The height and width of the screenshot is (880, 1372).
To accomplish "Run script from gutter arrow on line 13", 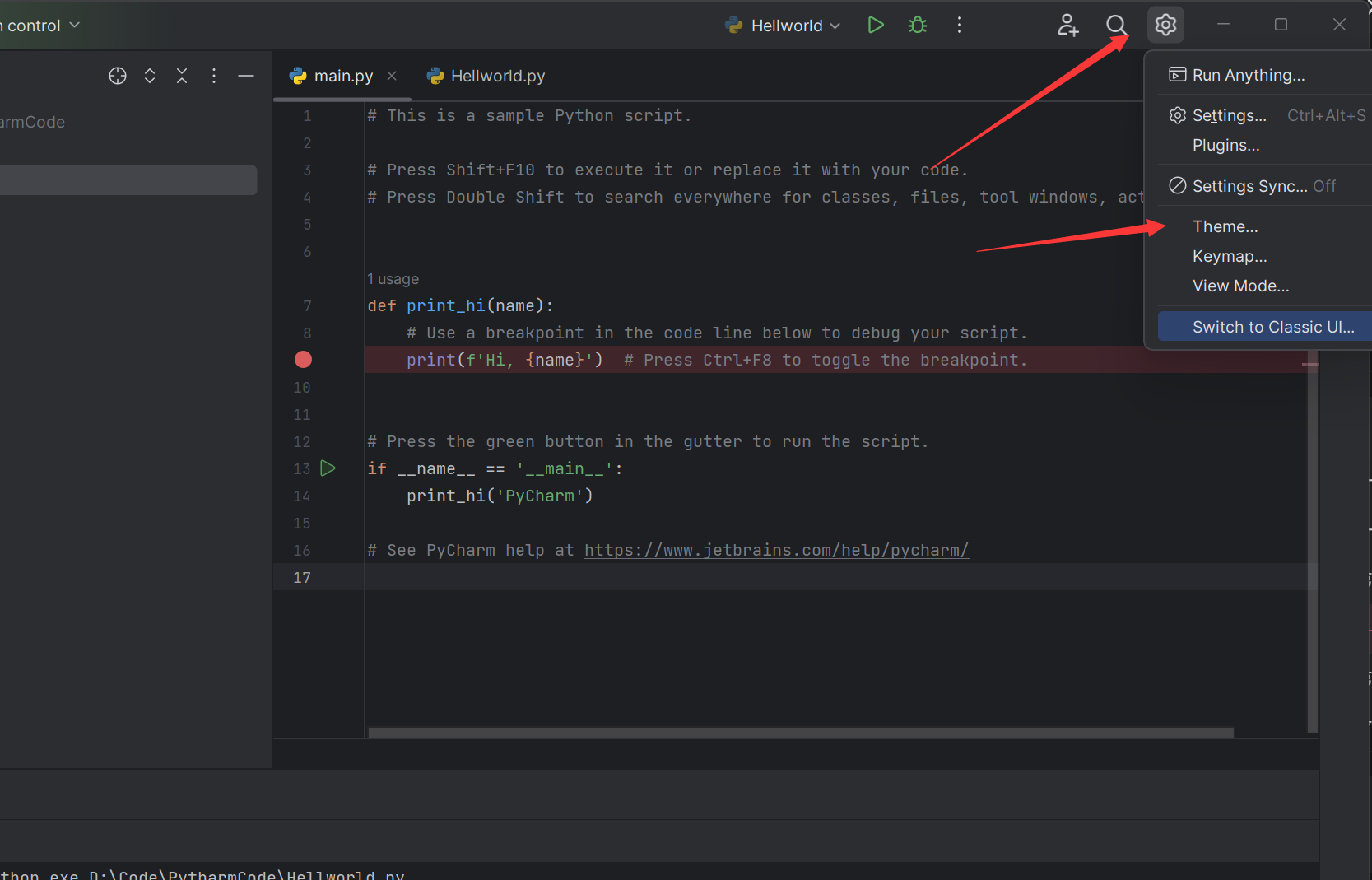I will point(328,468).
